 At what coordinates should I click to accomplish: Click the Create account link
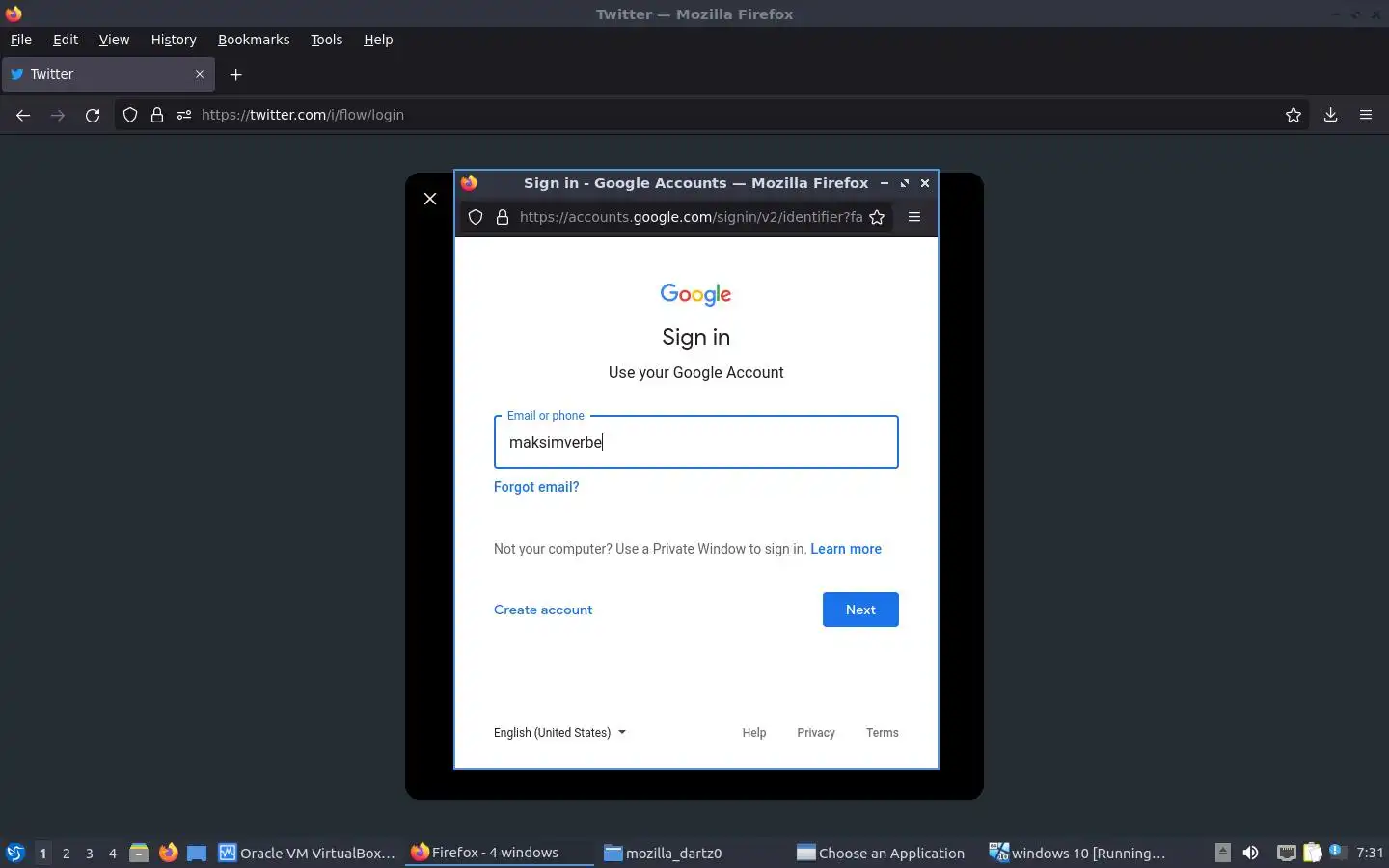(x=543, y=610)
